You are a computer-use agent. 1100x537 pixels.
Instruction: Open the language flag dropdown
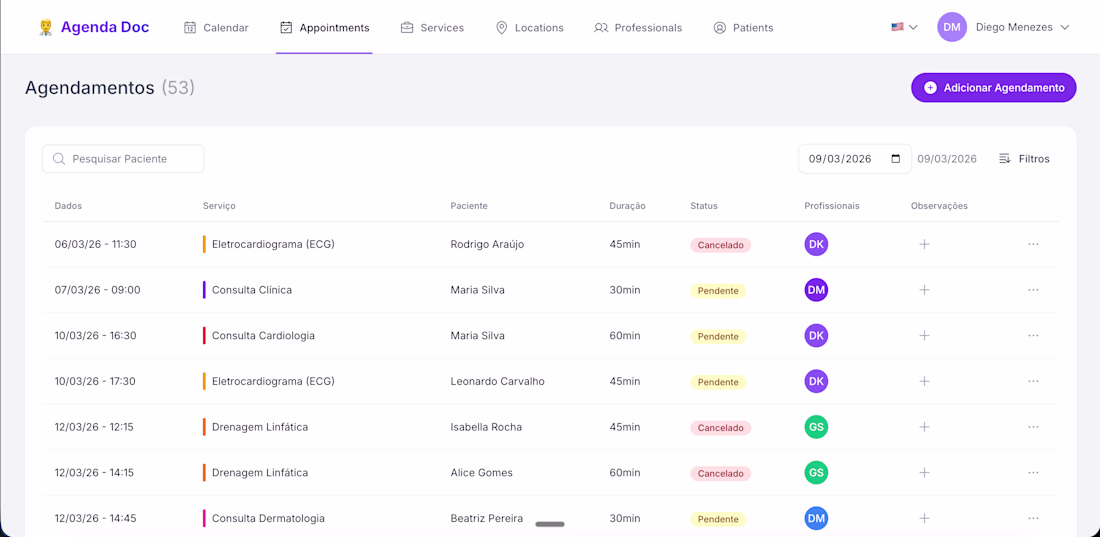[x=904, y=27]
